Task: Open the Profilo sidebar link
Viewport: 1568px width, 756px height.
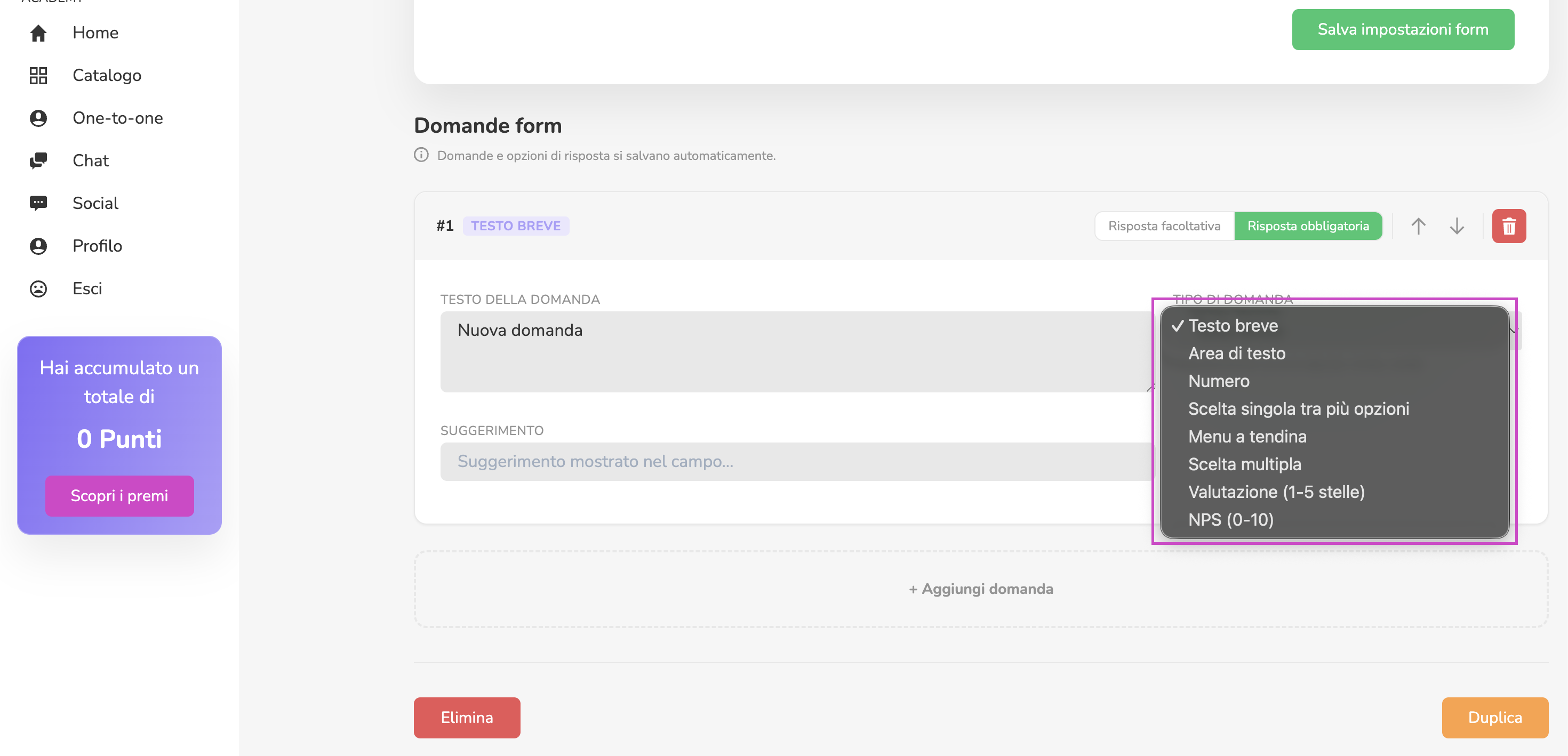Action: click(x=98, y=246)
